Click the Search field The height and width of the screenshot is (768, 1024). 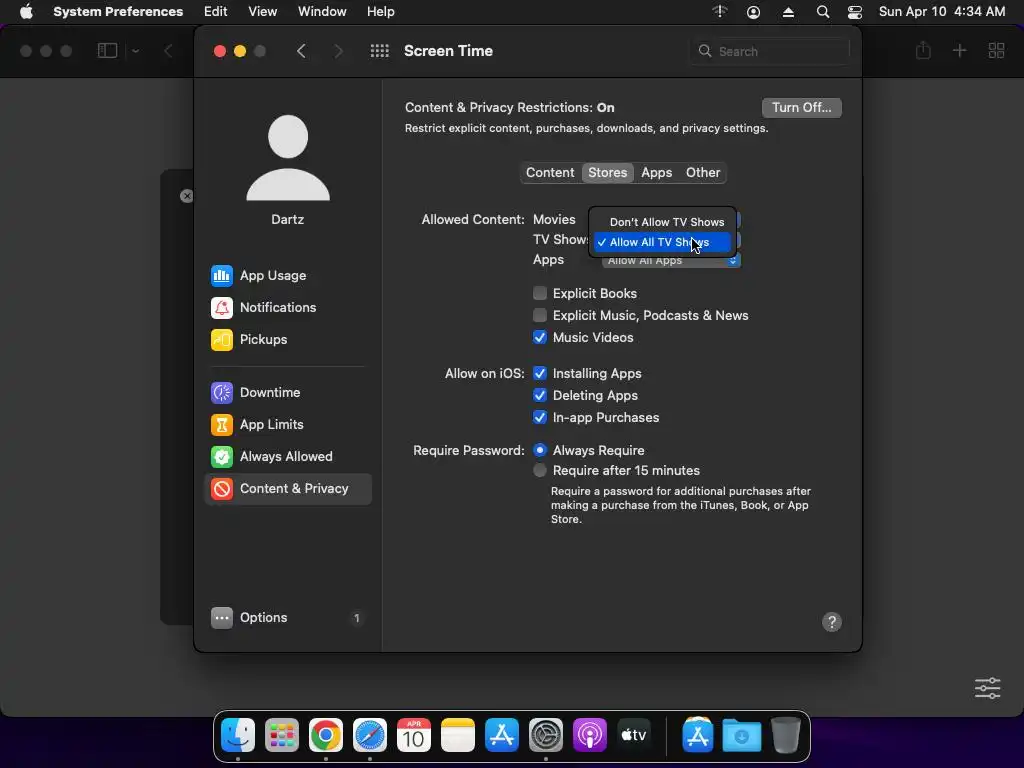point(770,51)
